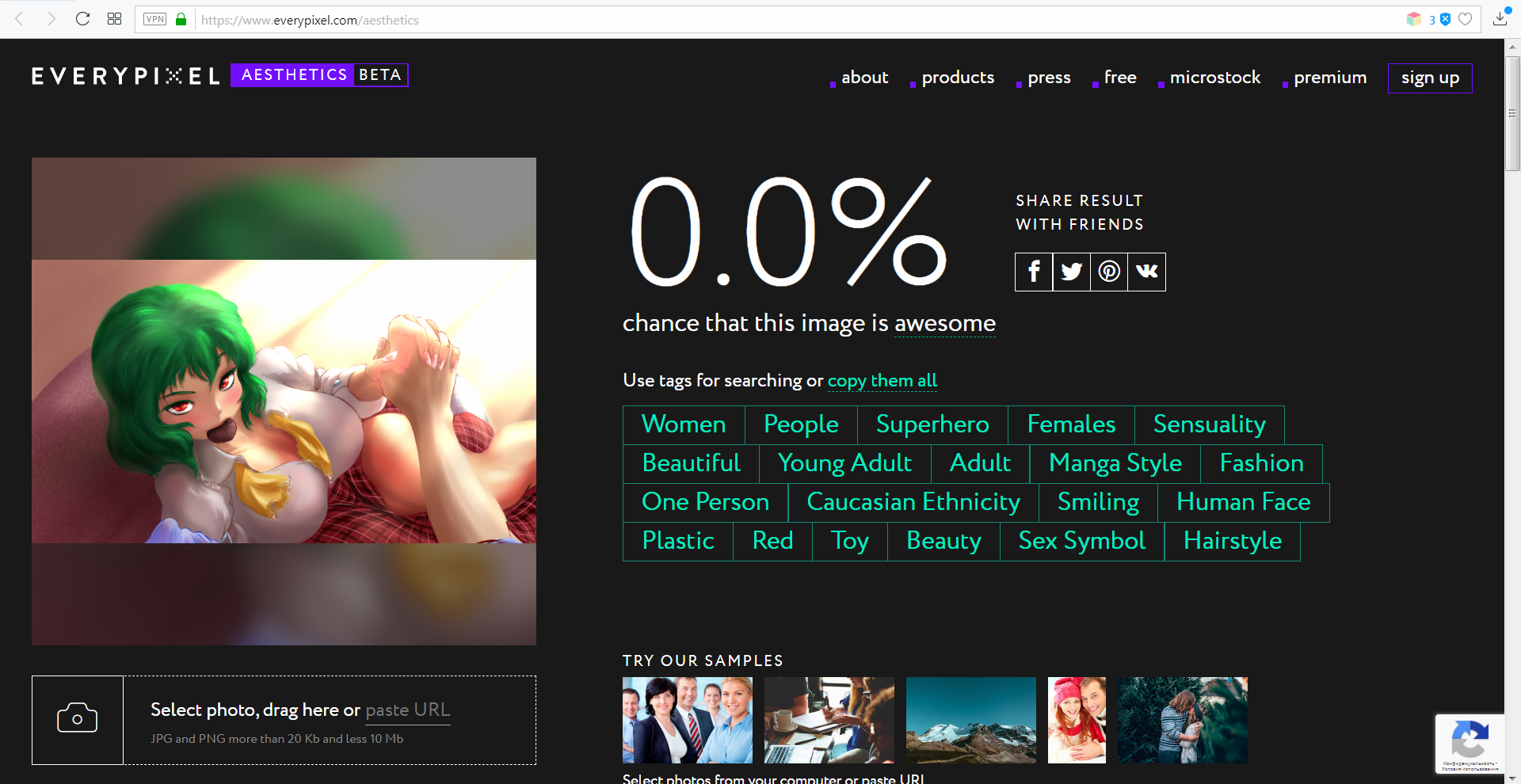The height and width of the screenshot is (784, 1521).
Task: Share result on Twitter
Action: coord(1072,272)
